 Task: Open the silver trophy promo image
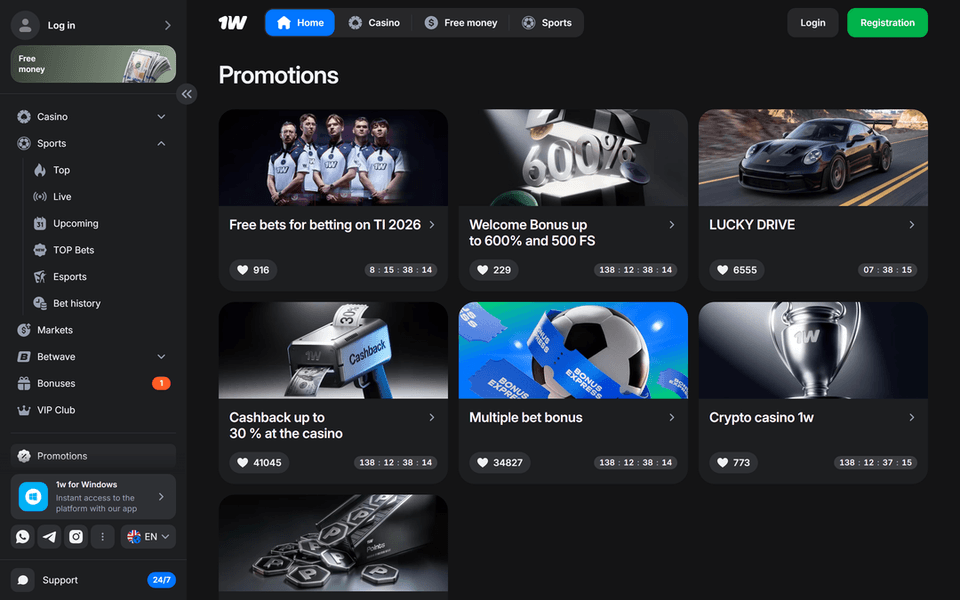click(813, 350)
